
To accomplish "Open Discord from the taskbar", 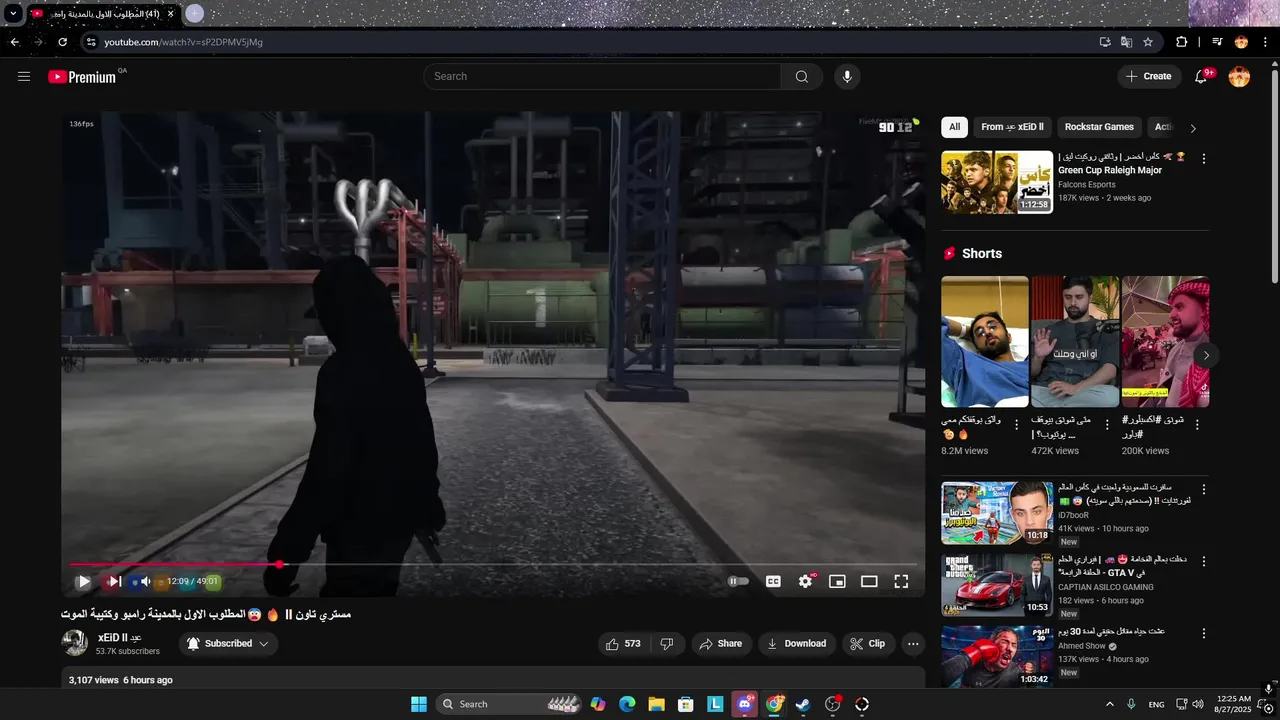I will [x=744, y=704].
